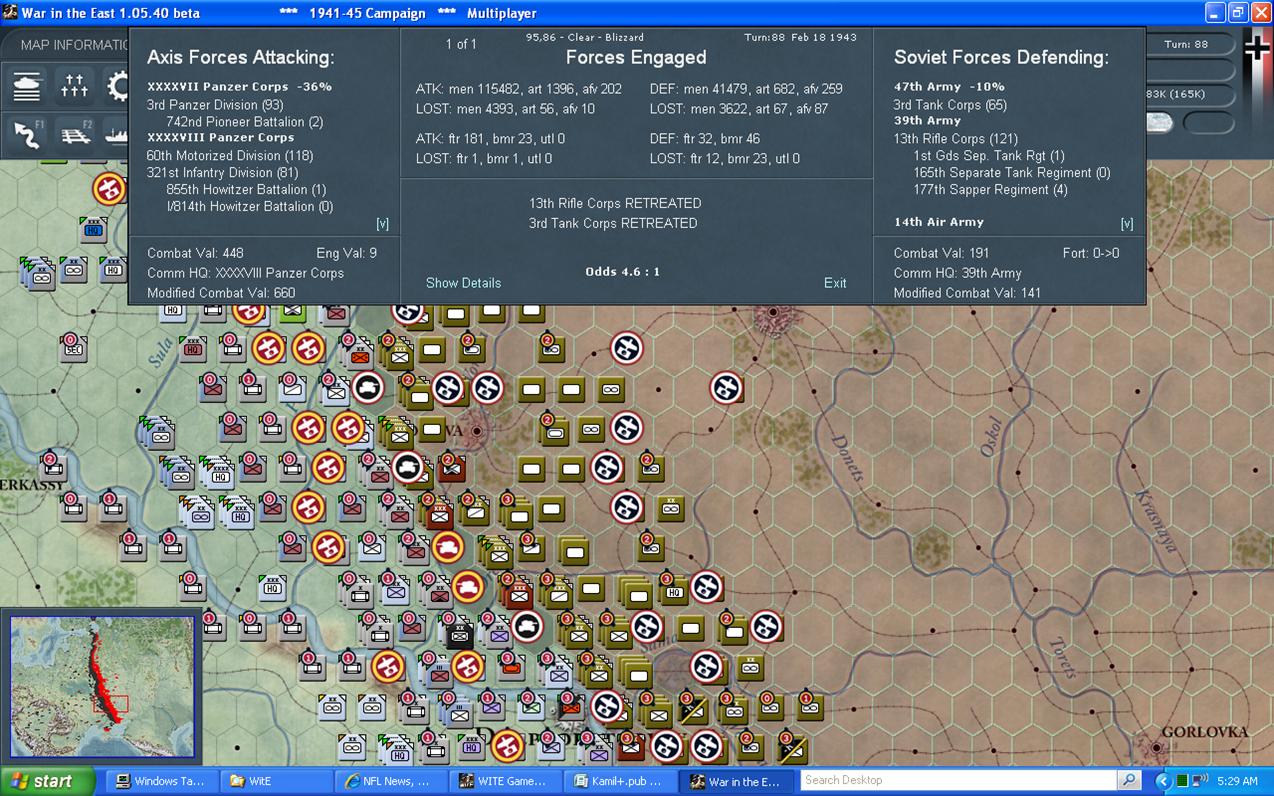The image size is (1274, 796).
Task: Expand hidden system tray icons arrow
Action: (1163, 781)
